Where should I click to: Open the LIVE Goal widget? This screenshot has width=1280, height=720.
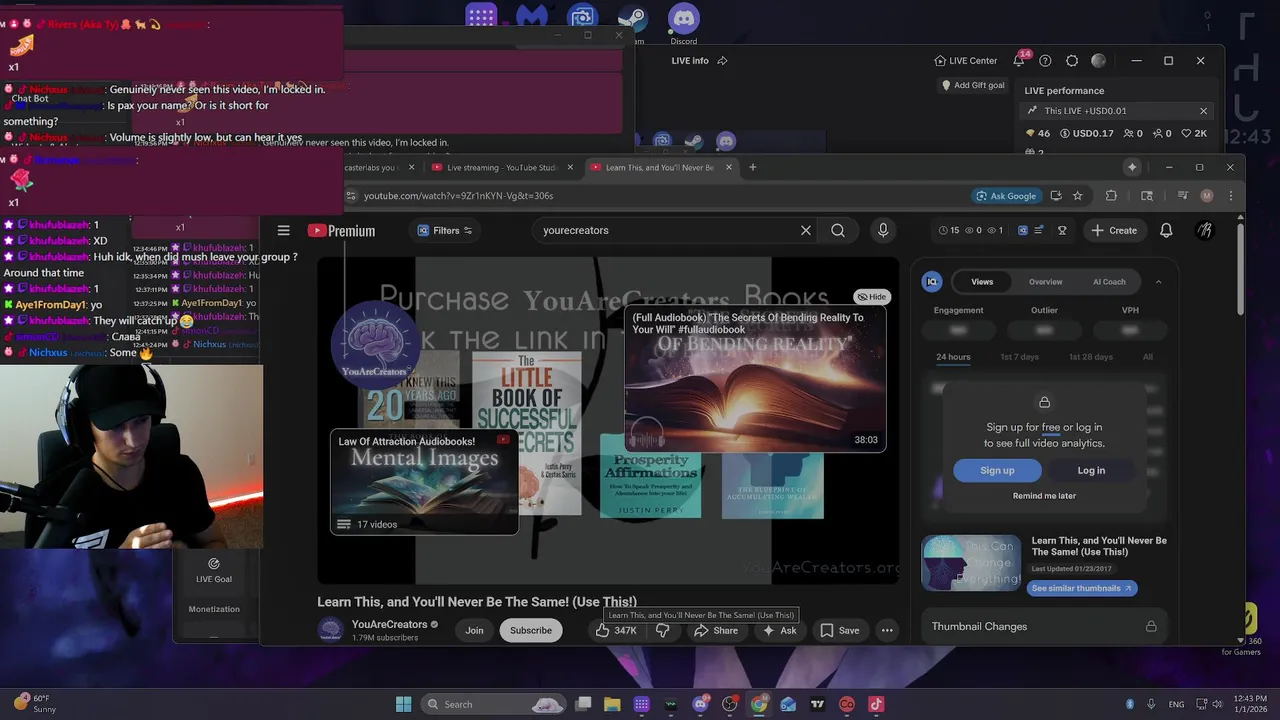tap(213, 570)
